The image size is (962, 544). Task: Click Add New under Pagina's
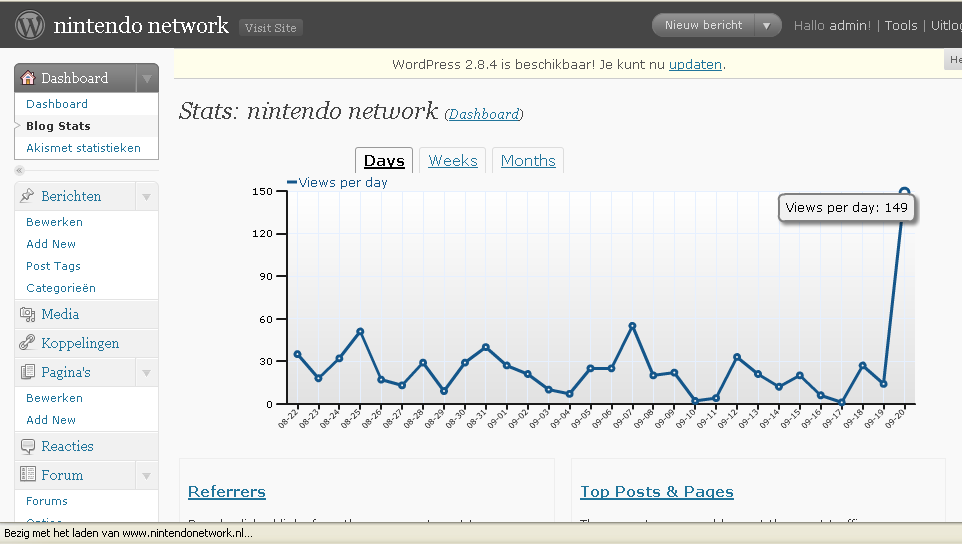coord(51,420)
